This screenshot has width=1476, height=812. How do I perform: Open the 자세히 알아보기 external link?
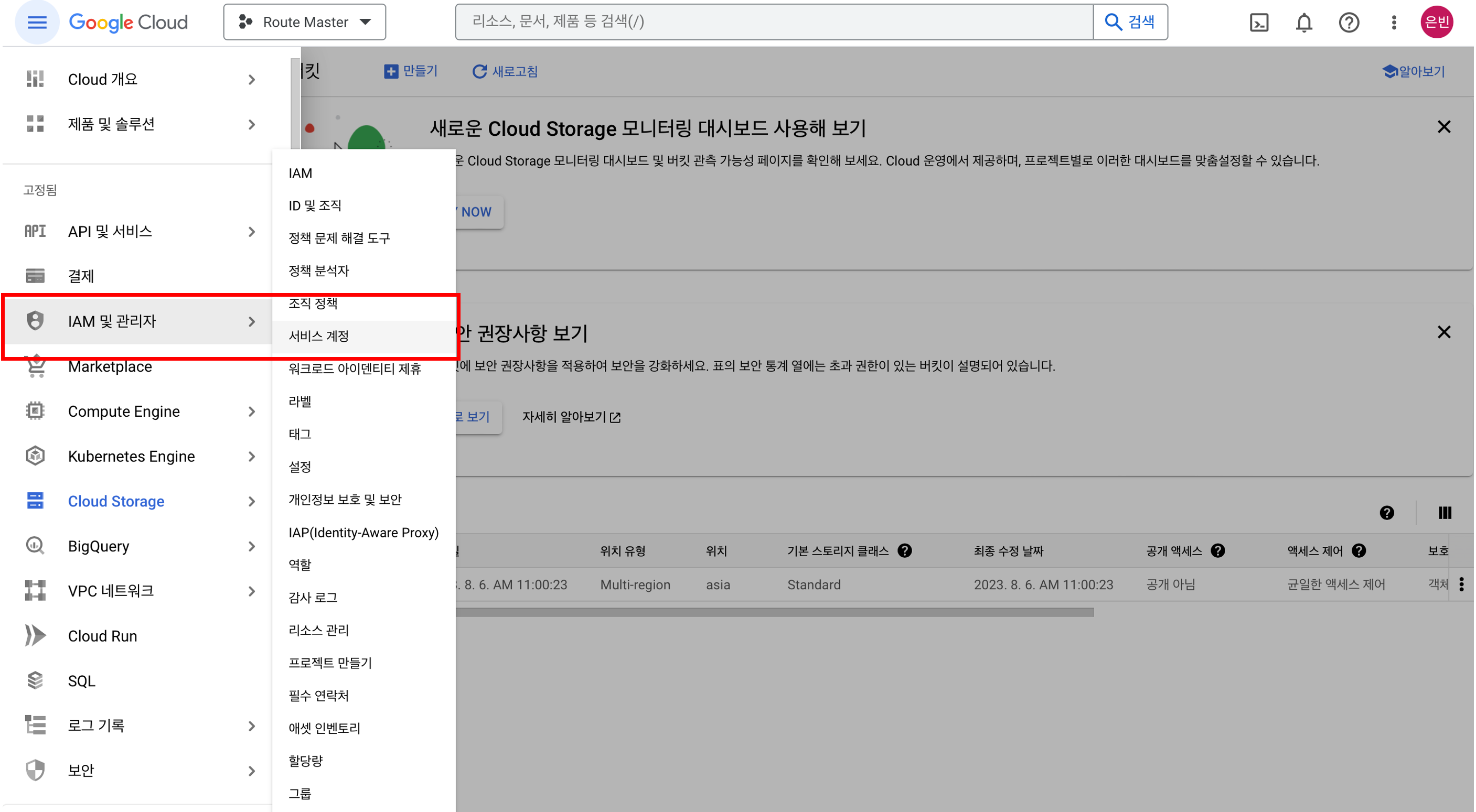coord(571,417)
